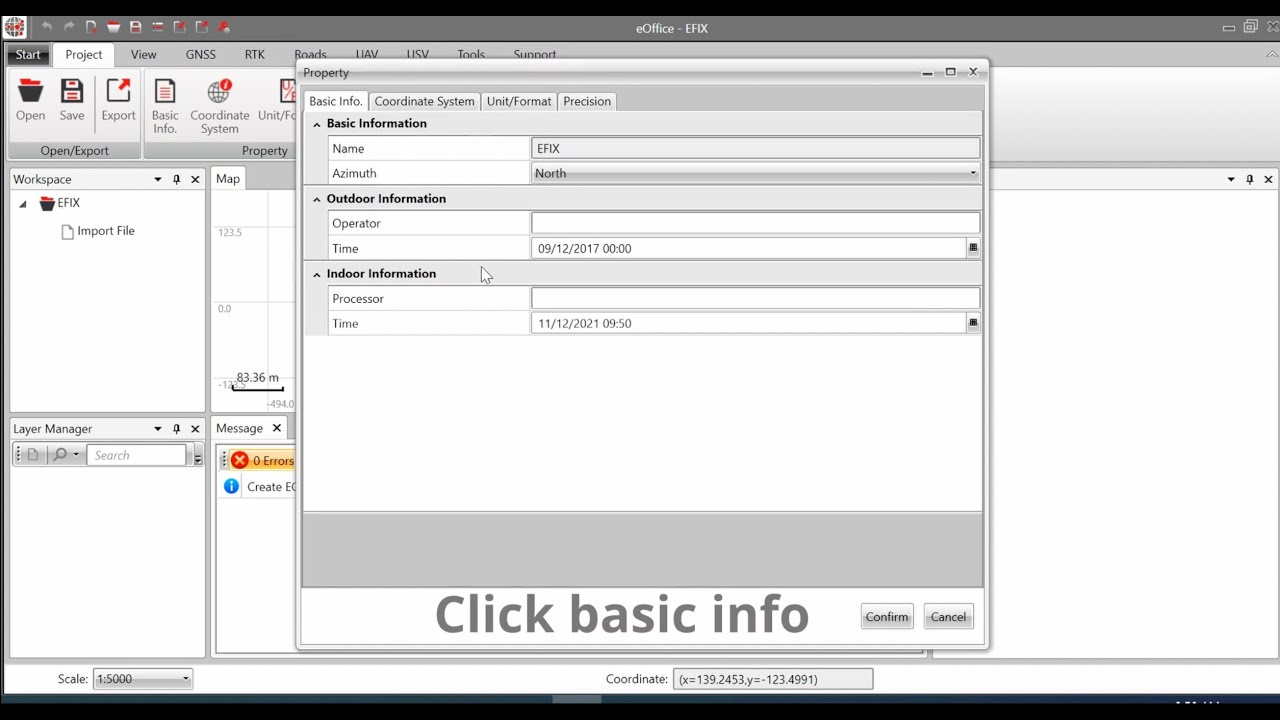Open the Scale 1:5000 dropdown
Screen dimensions: 1280x720
(185, 679)
